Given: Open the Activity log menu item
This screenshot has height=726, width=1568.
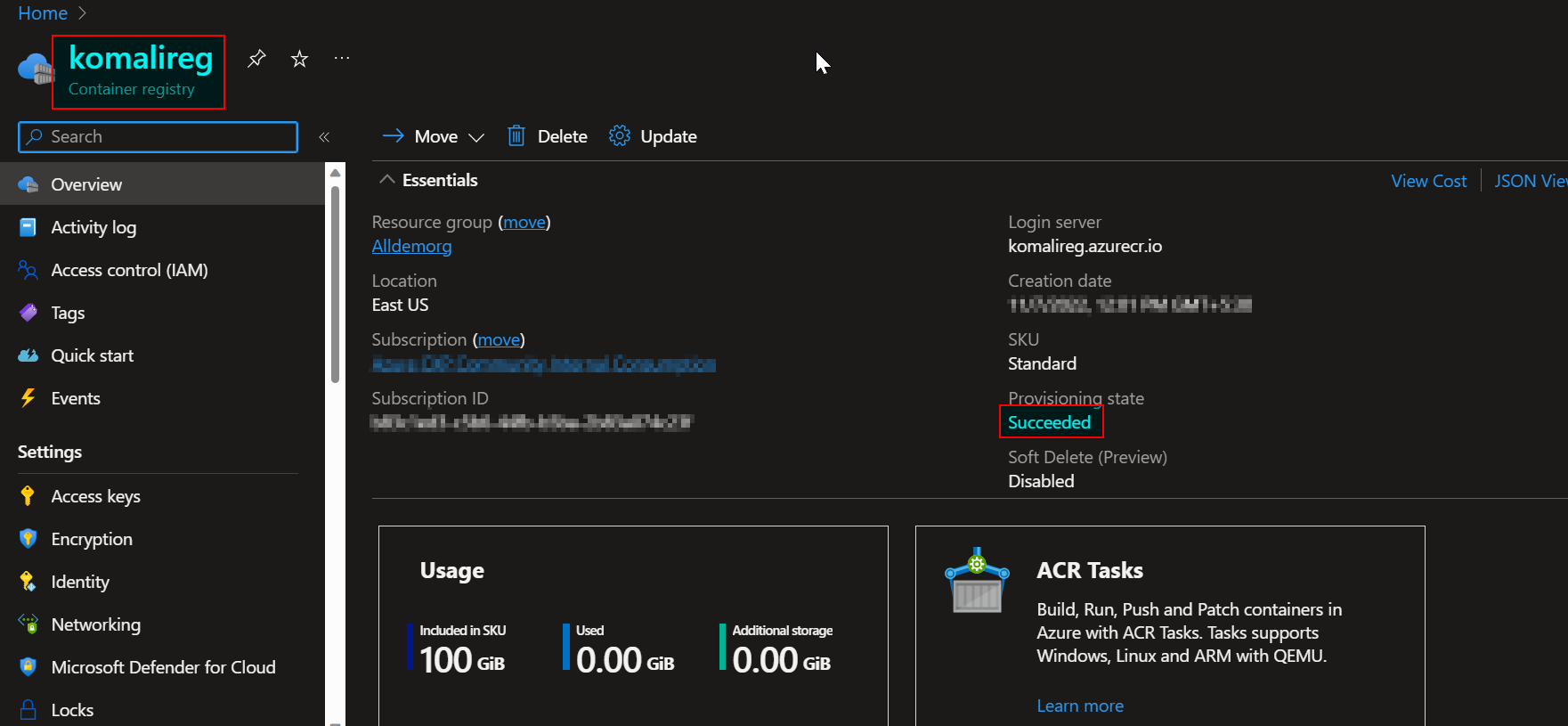Looking at the screenshot, I should [93, 227].
